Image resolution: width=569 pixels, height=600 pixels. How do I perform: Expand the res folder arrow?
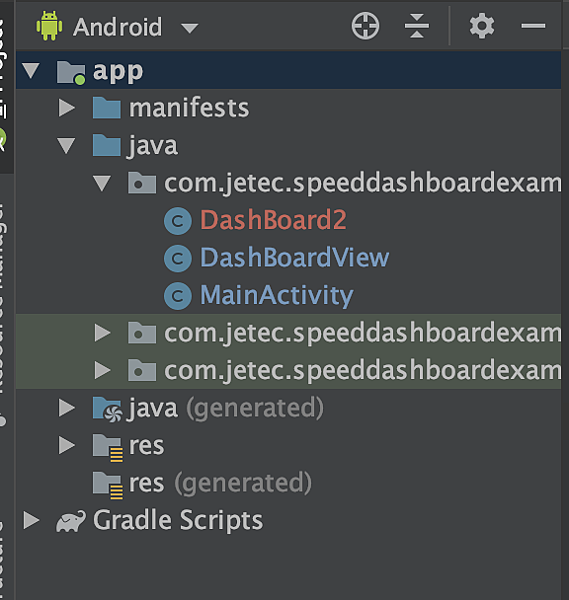(67, 445)
